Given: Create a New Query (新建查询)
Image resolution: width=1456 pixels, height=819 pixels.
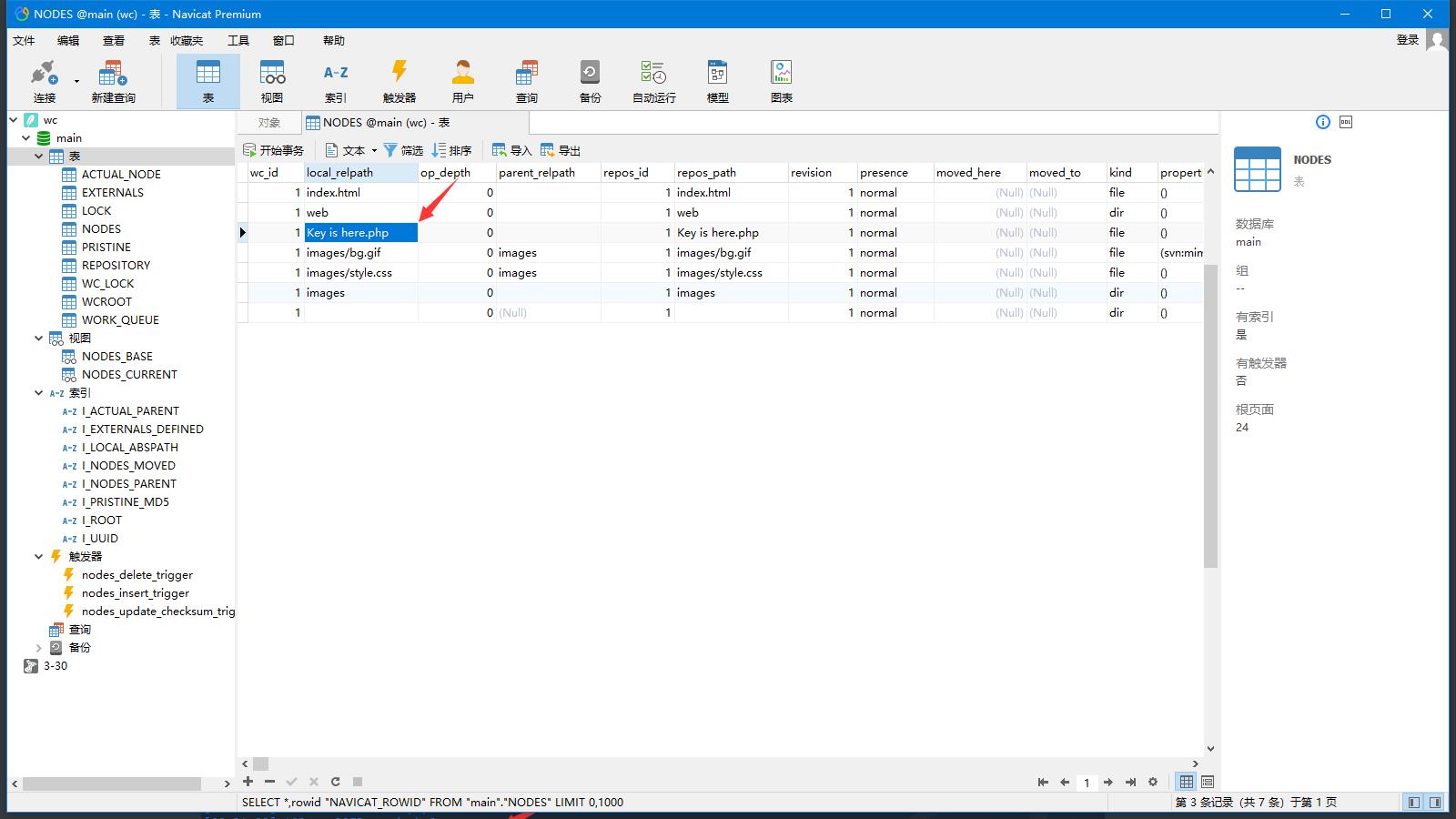Looking at the screenshot, I should point(113,81).
